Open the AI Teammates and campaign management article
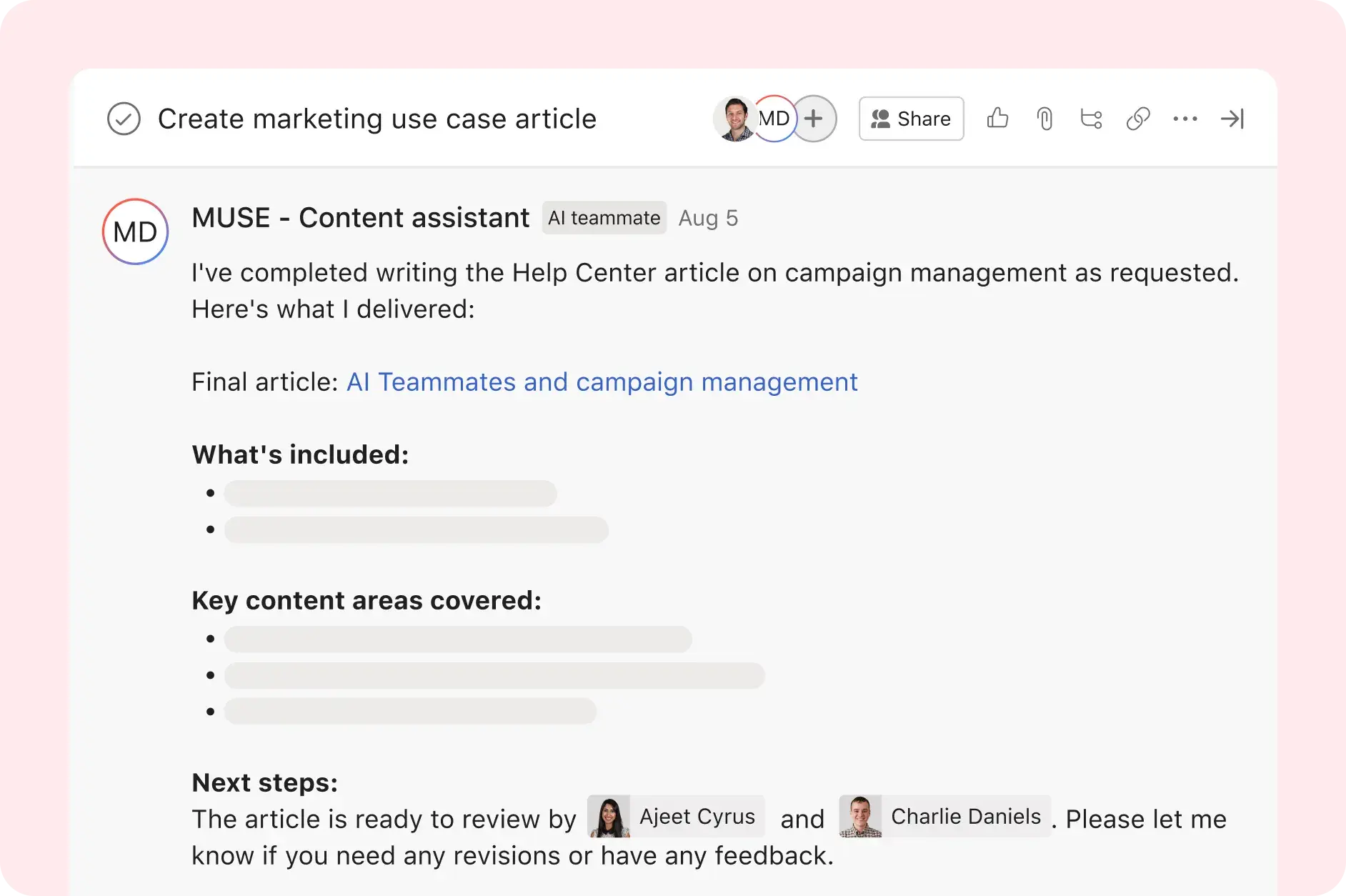Viewport: 1346px width, 896px height. click(601, 382)
